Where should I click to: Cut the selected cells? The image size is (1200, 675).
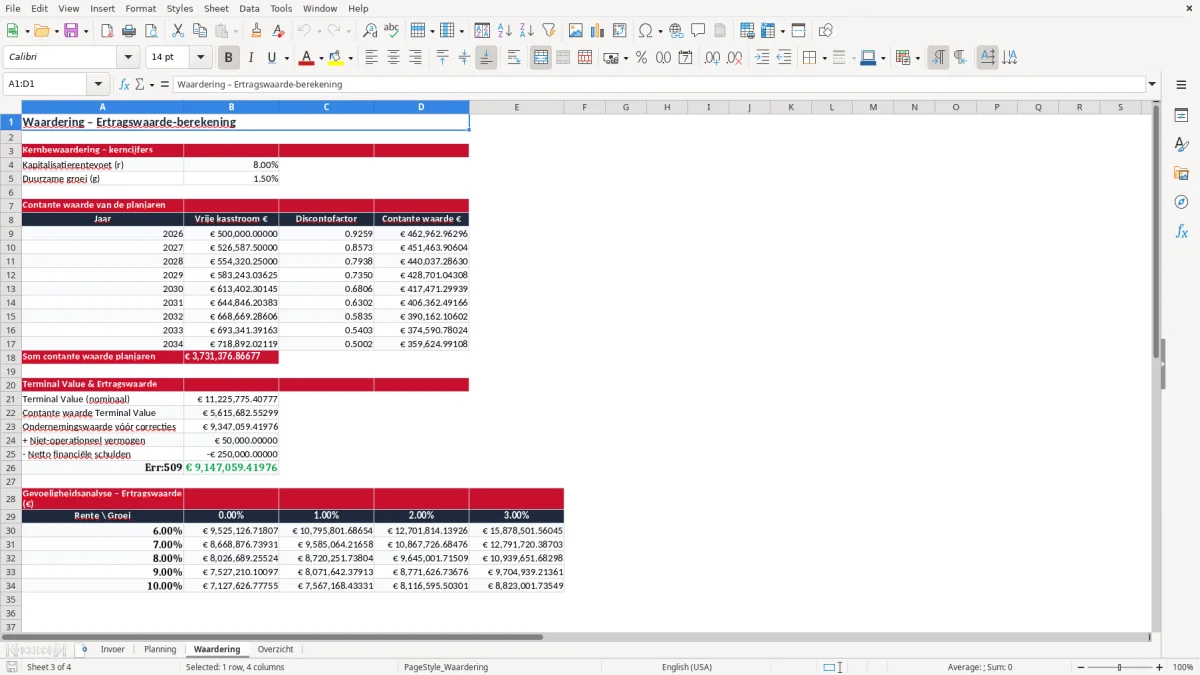pyautogui.click(x=178, y=31)
